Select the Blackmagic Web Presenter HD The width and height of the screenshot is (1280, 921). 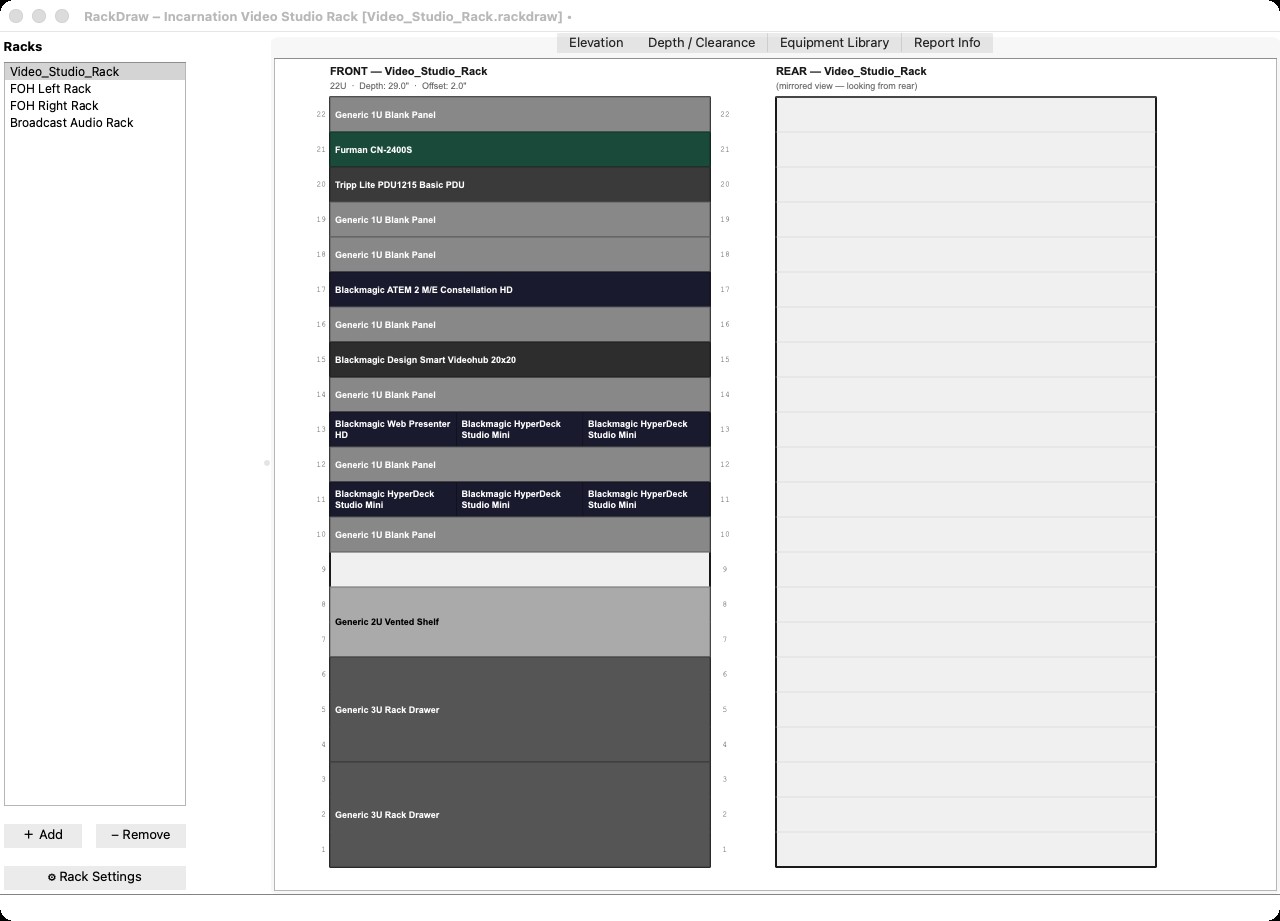(x=393, y=430)
